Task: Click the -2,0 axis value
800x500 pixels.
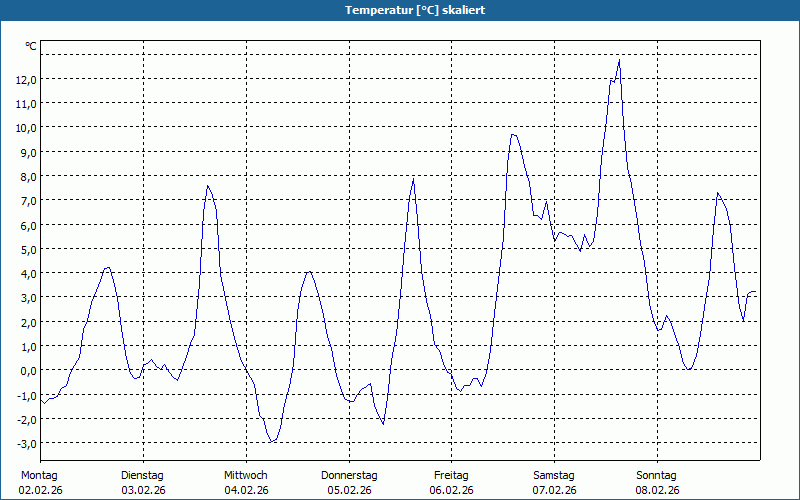Action: (27, 419)
